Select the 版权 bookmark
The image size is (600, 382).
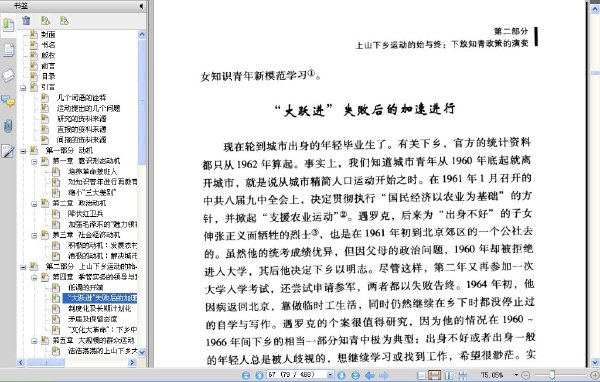point(48,56)
